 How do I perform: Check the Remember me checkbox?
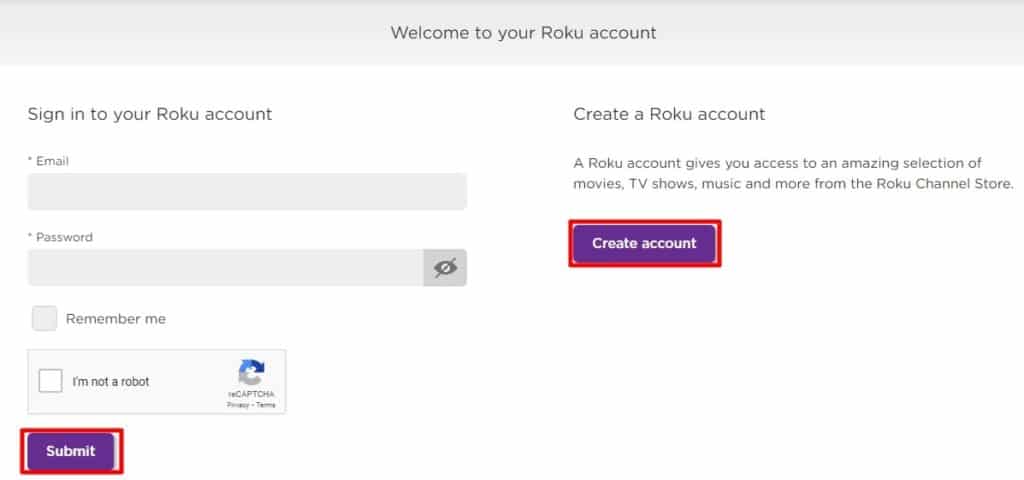click(44, 319)
